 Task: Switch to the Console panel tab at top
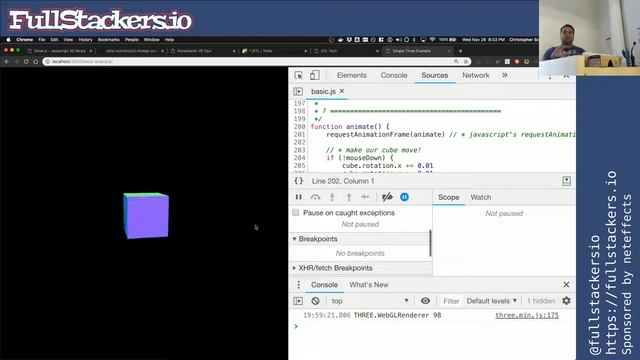tap(394, 76)
